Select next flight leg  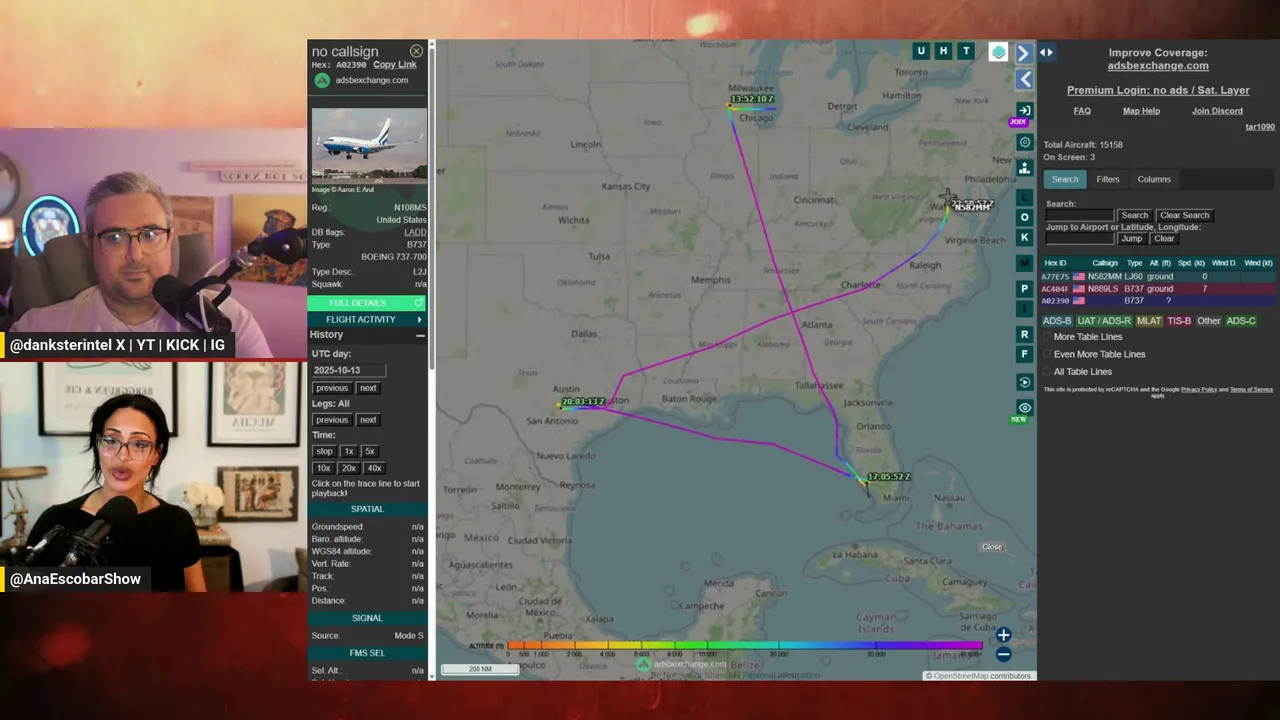click(x=368, y=420)
